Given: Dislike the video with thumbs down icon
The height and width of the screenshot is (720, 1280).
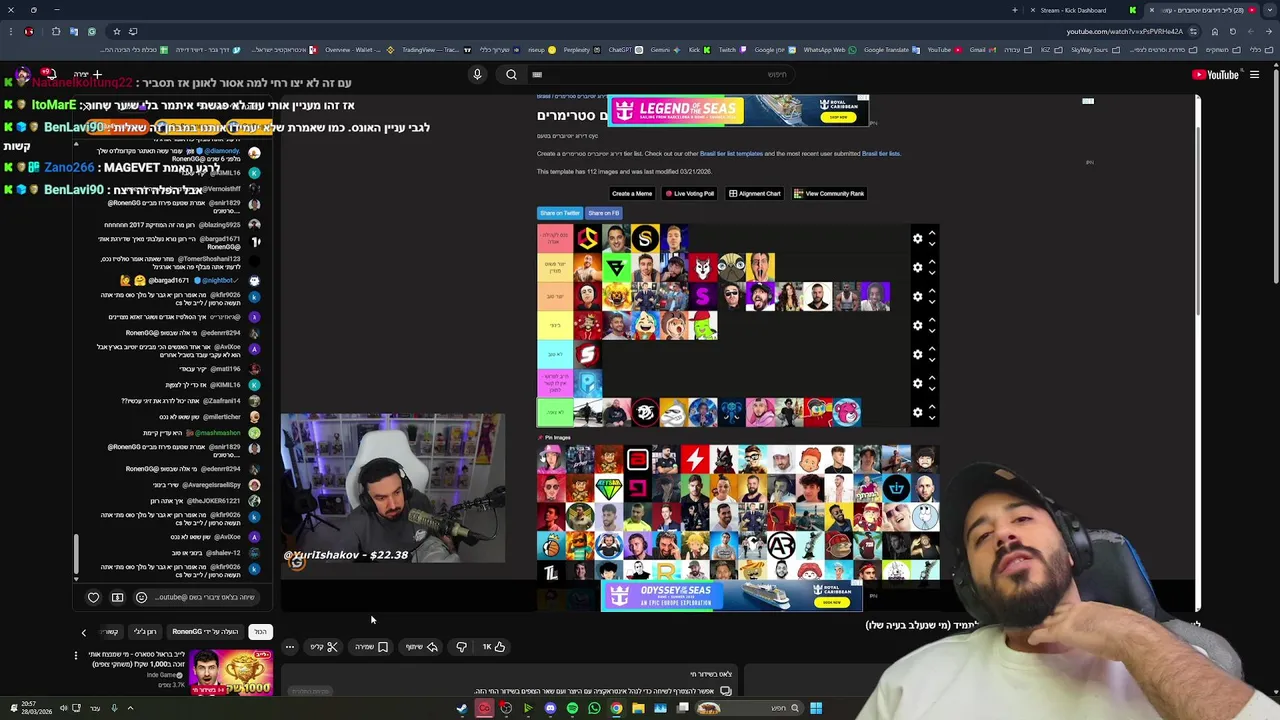Looking at the screenshot, I should pos(461,647).
